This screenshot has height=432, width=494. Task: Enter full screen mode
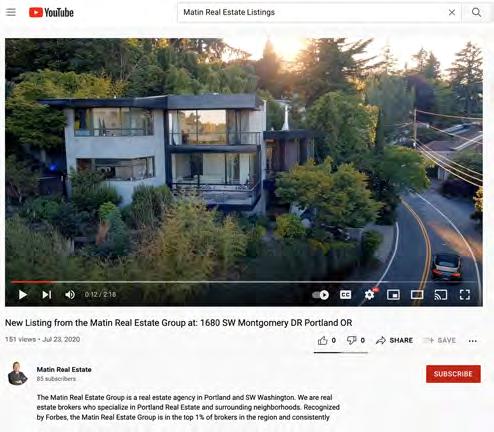(465, 295)
